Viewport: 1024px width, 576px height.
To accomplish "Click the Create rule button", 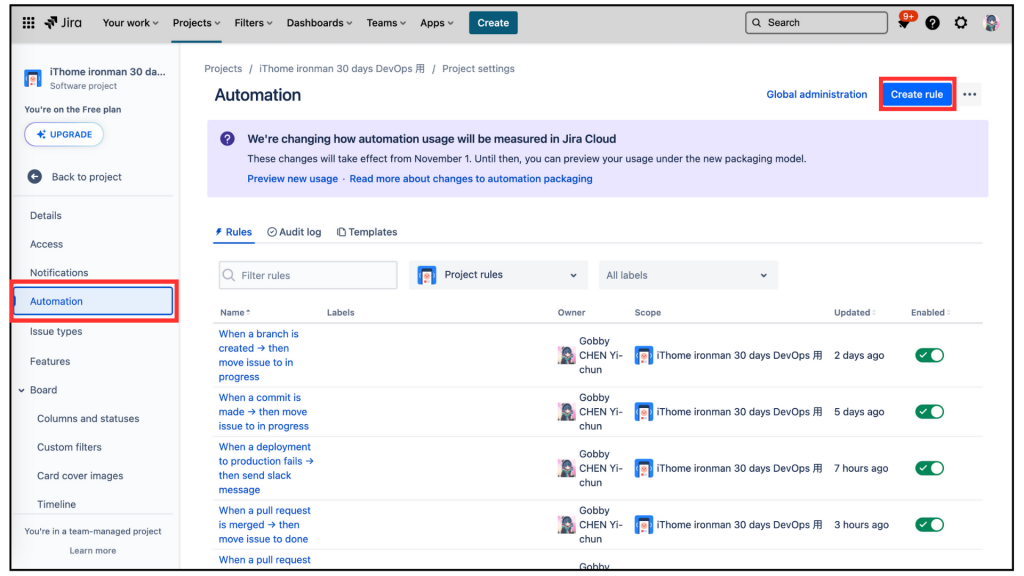I will tap(916, 95).
